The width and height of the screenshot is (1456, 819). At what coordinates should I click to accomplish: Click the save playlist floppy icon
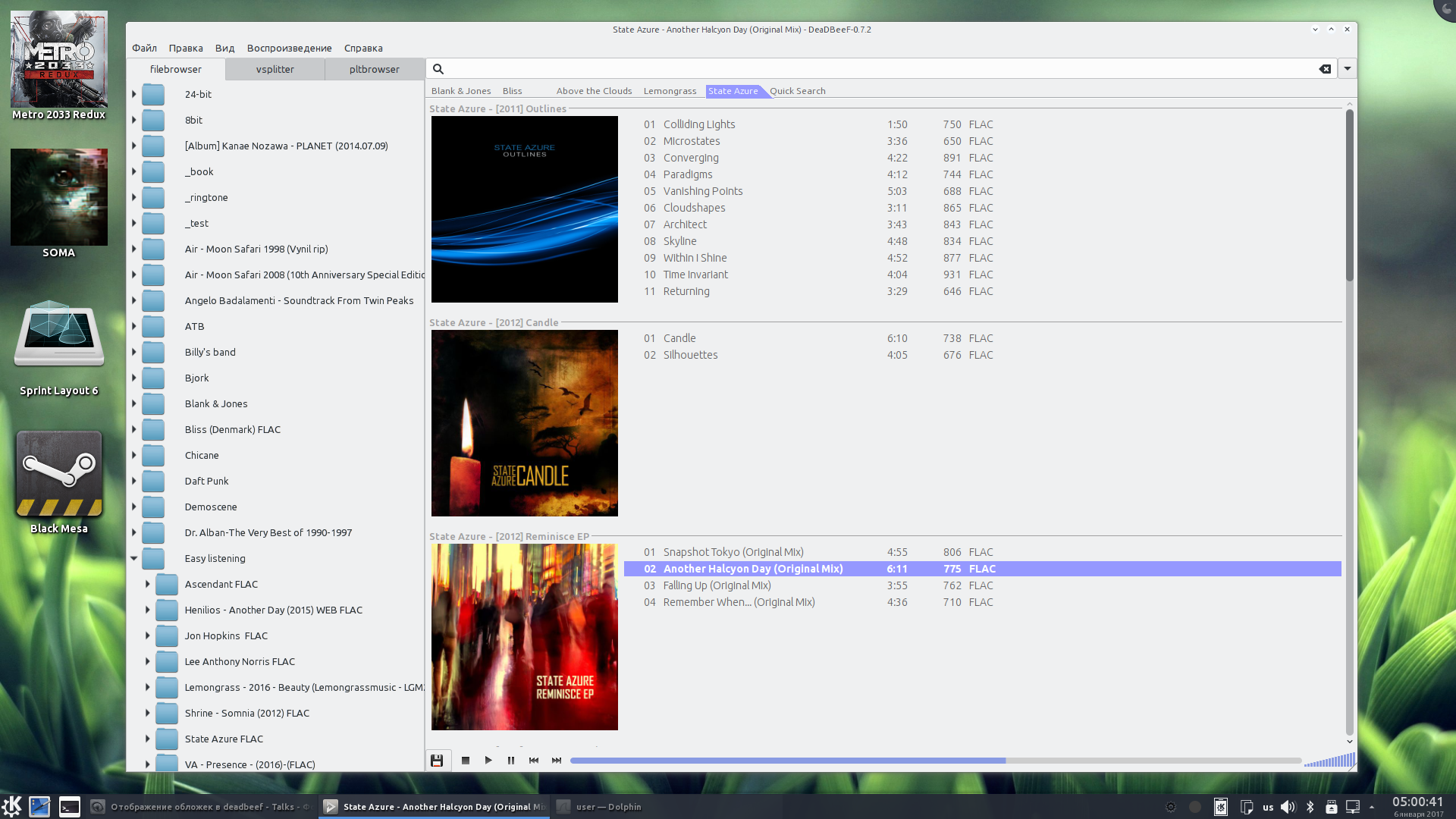pyautogui.click(x=437, y=761)
